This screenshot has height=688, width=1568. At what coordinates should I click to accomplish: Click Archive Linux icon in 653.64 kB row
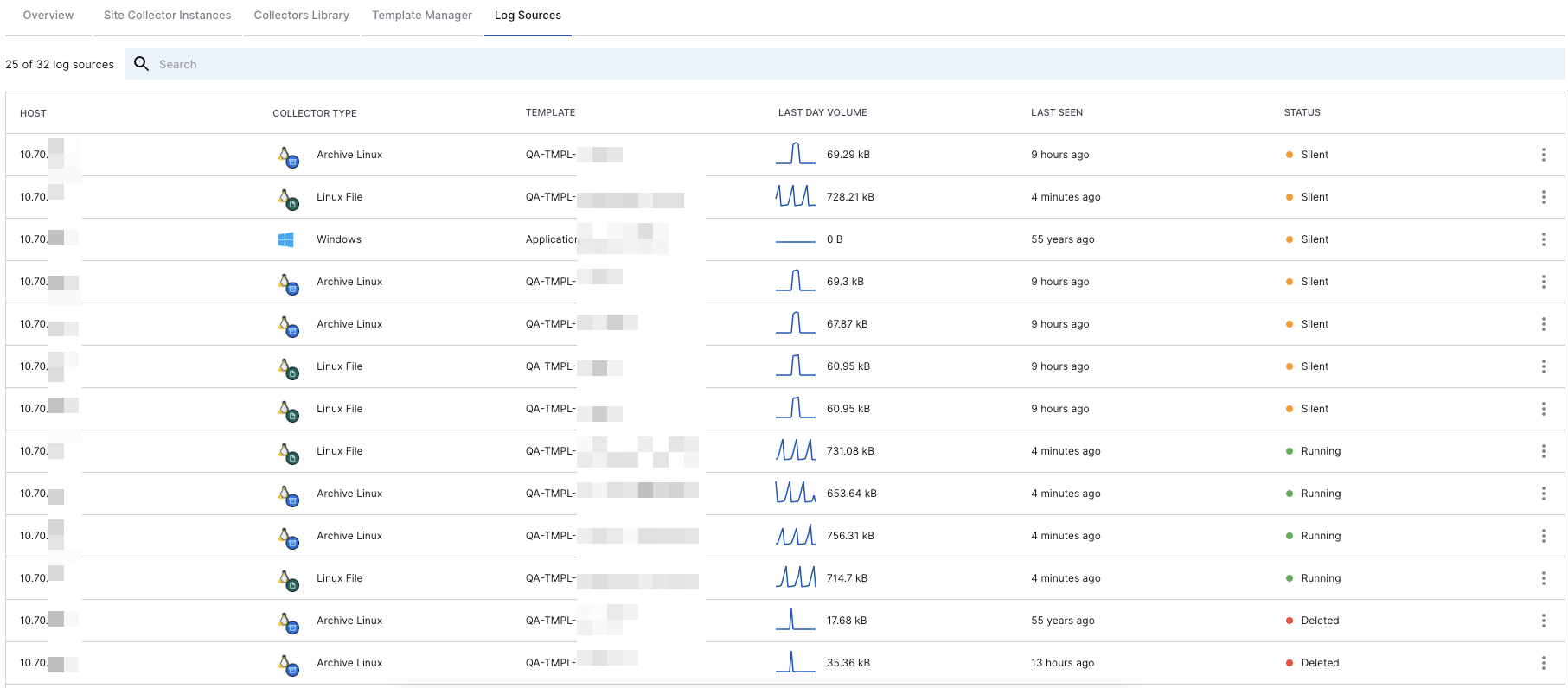coord(288,495)
